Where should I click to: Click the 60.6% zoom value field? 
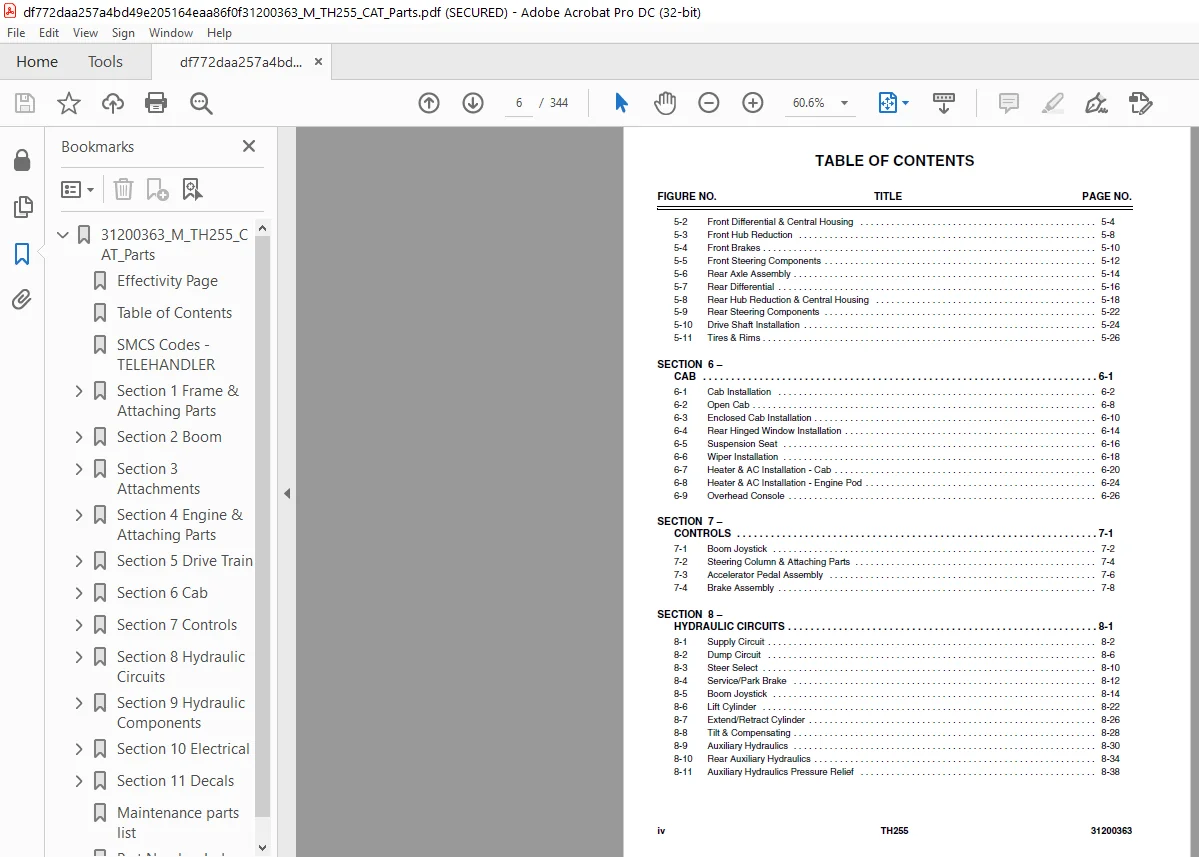point(809,103)
